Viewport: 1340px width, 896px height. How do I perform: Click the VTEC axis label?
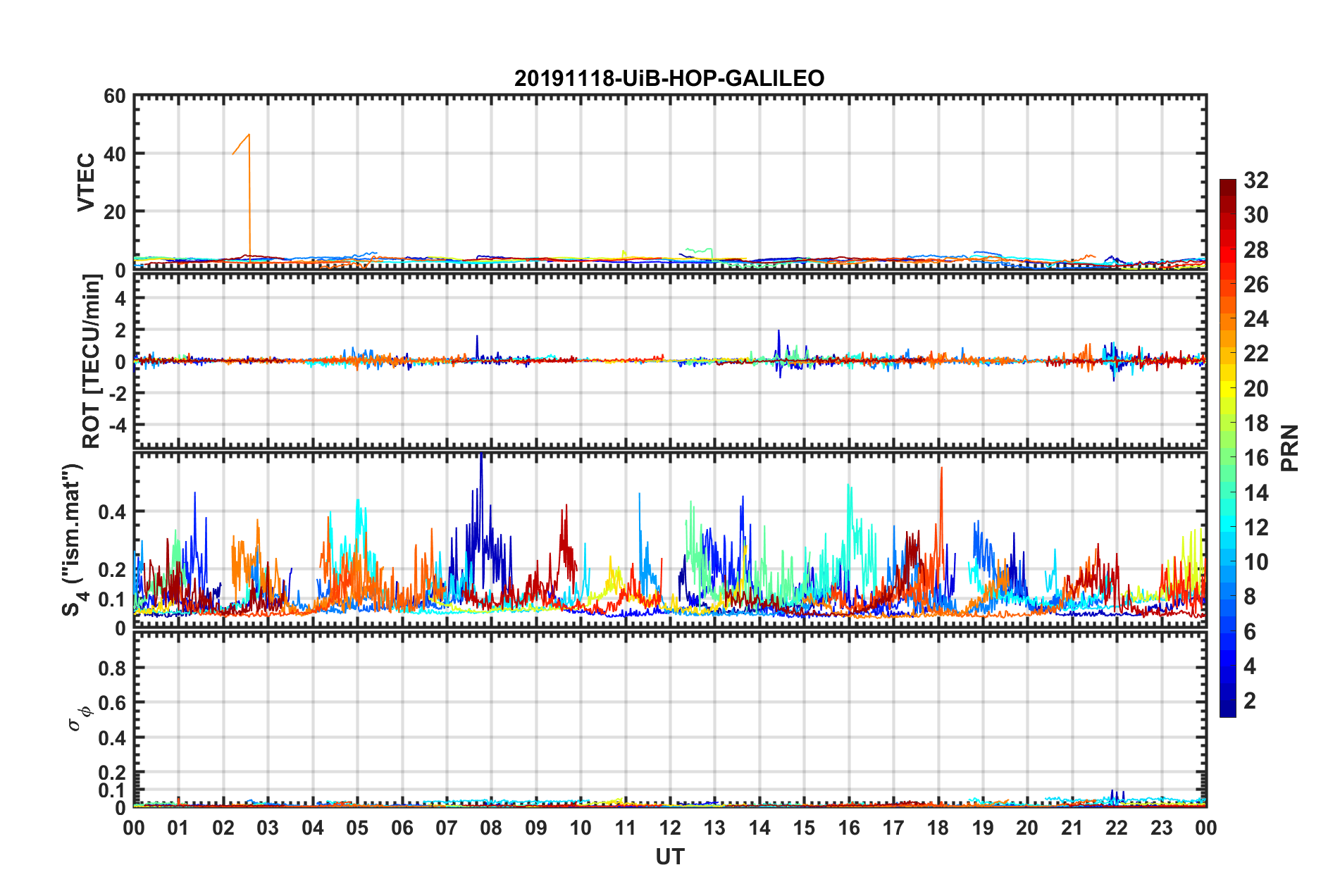(86, 182)
